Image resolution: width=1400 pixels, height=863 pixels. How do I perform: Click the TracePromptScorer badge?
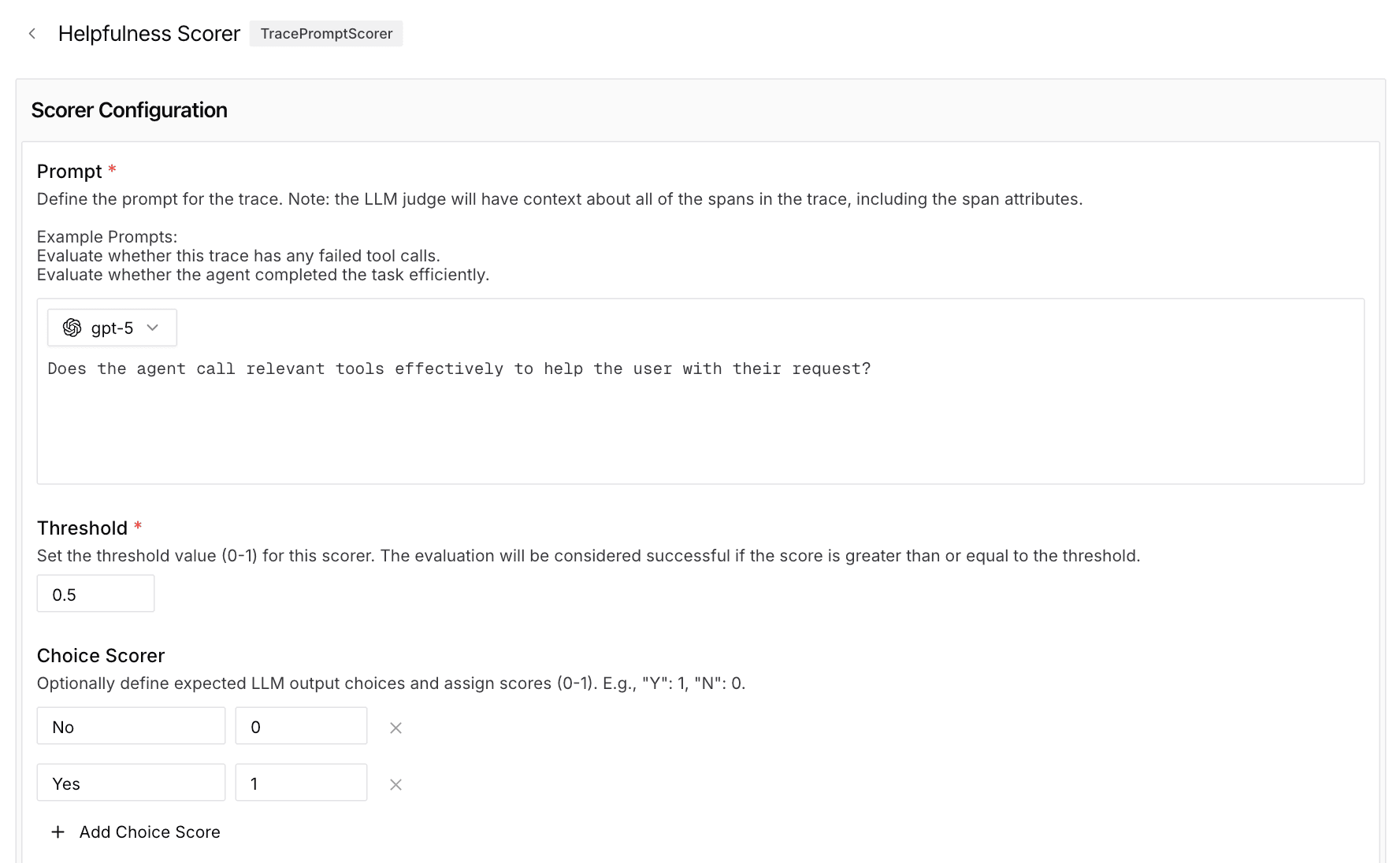click(x=325, y=33)
